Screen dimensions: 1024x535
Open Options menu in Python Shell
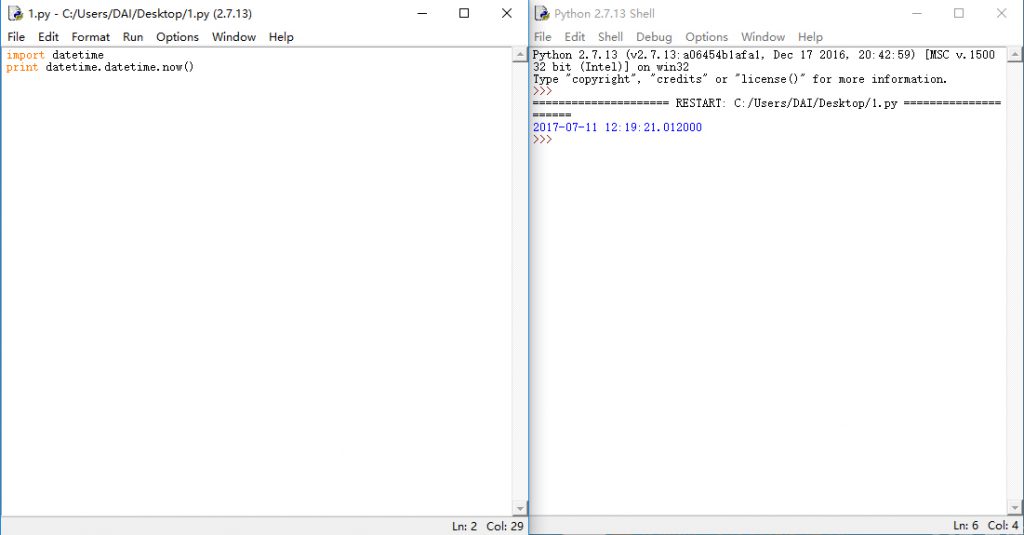pyautogui.click(x=707, y=37)
